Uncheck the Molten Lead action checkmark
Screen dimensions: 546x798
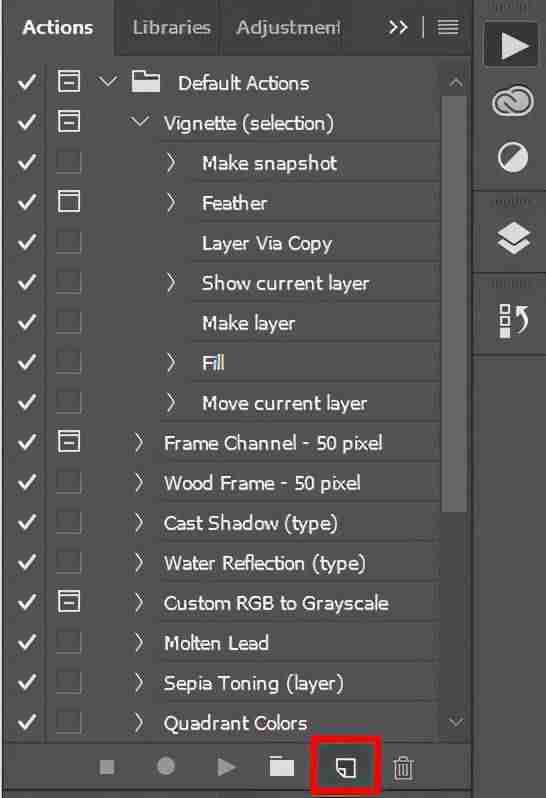pyautogui.click(x=26, y=642)
